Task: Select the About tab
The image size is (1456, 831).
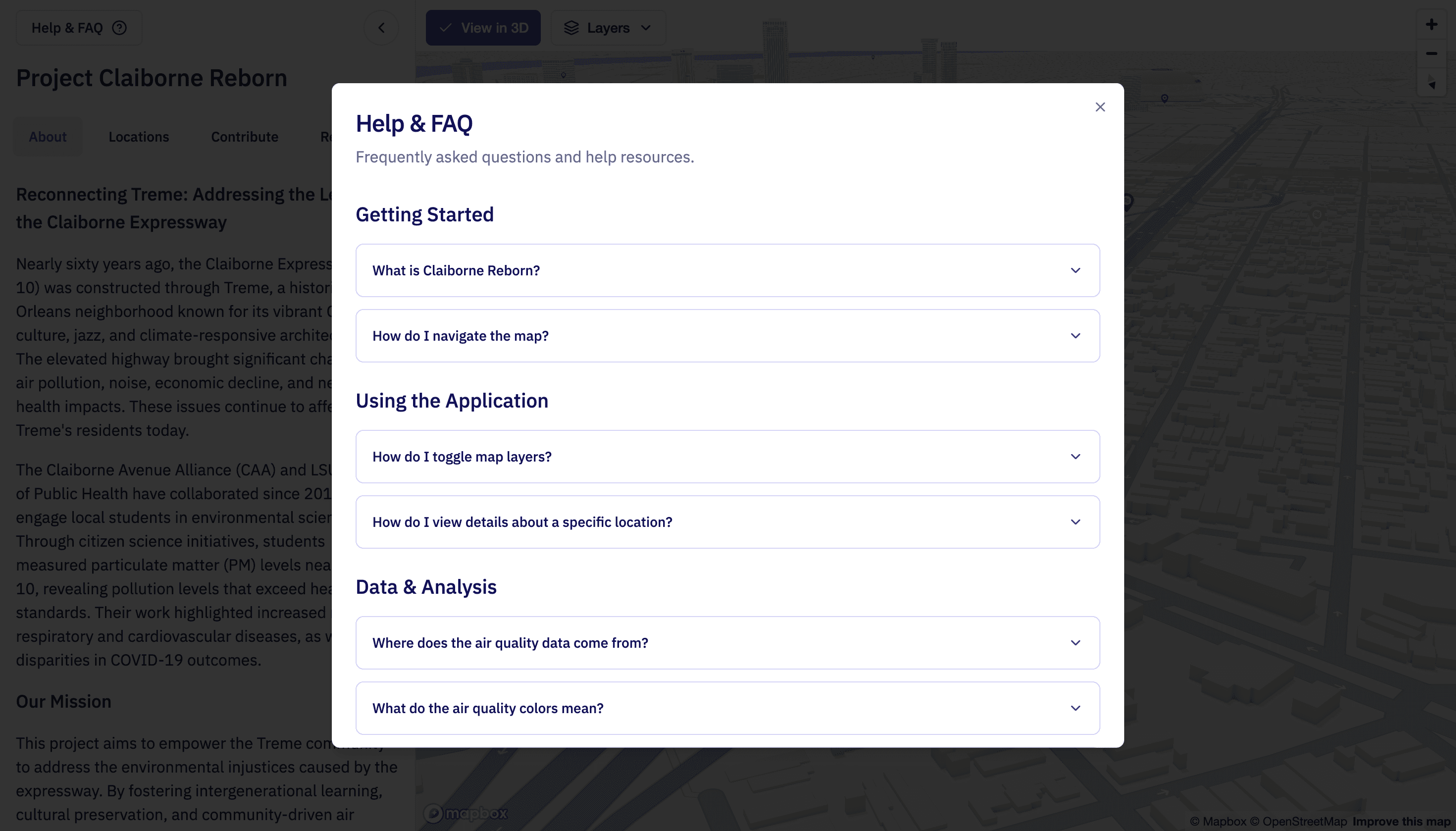Action: pyautogui.click(x=48, y=137)
